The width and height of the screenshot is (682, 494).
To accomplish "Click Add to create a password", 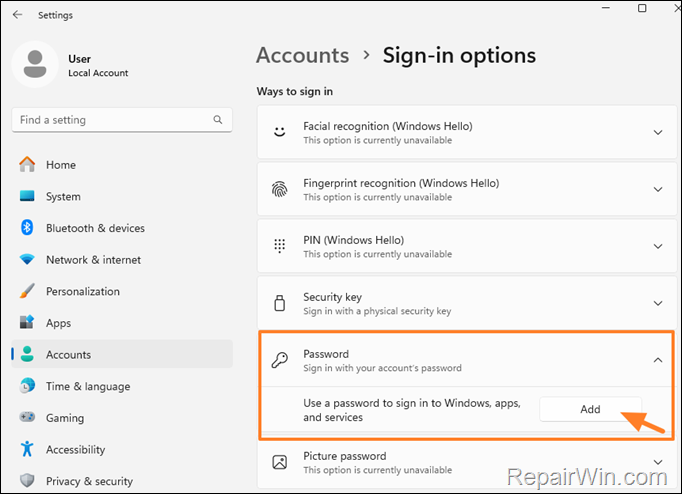I will 590,409.
